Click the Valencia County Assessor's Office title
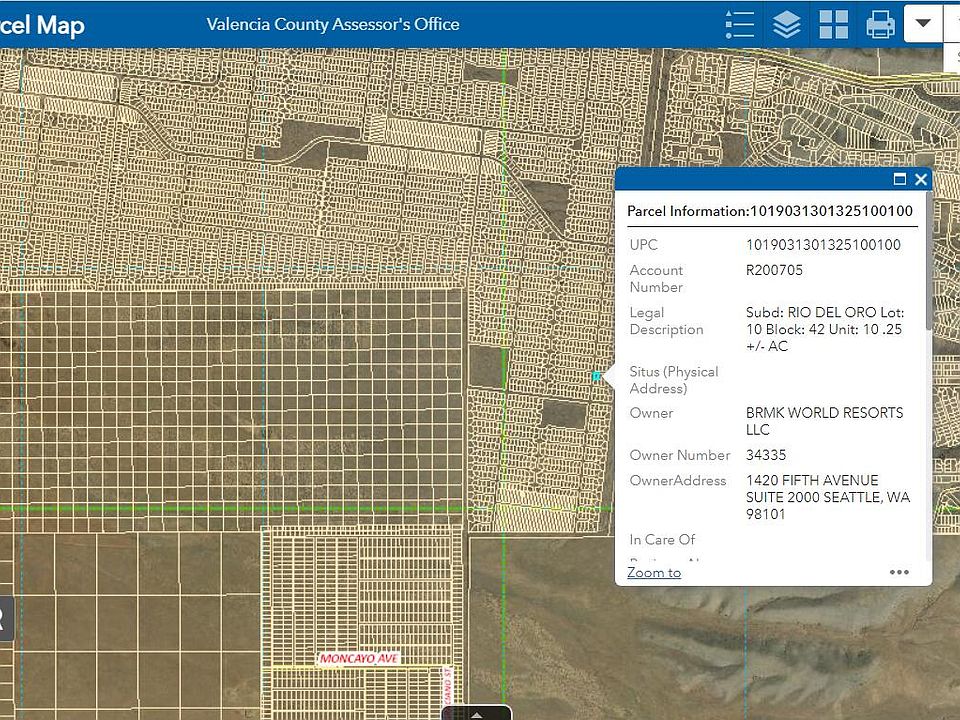 (x=333, y=24)
